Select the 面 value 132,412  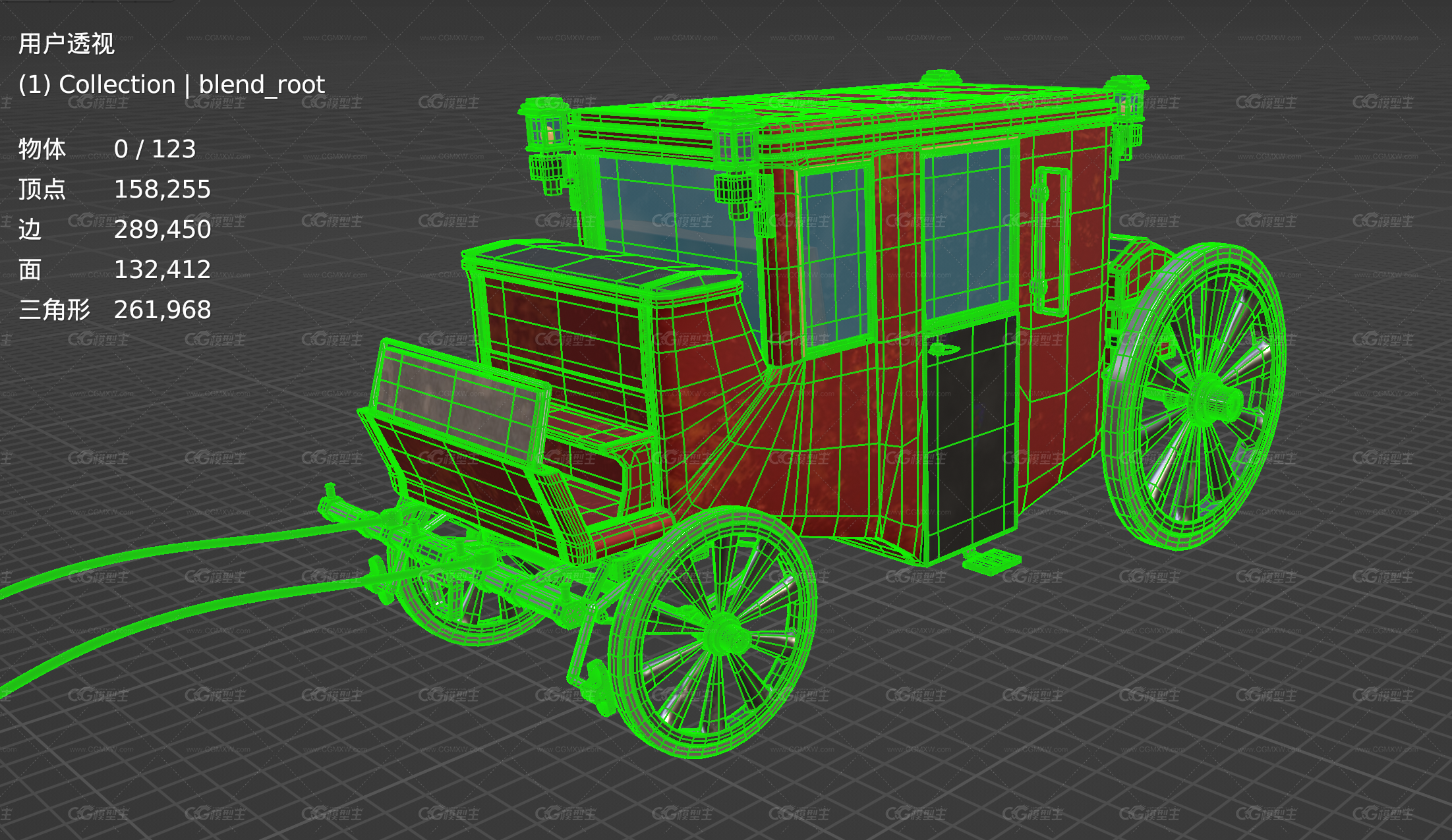162,269
